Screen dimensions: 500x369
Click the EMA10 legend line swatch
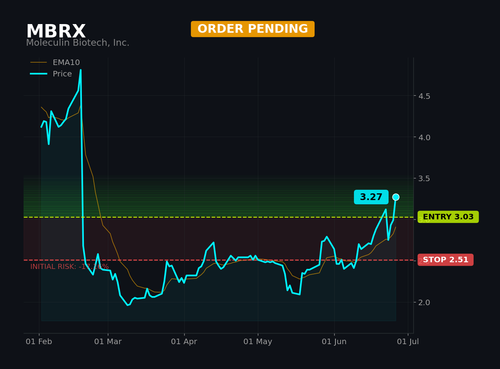[38, 62]
